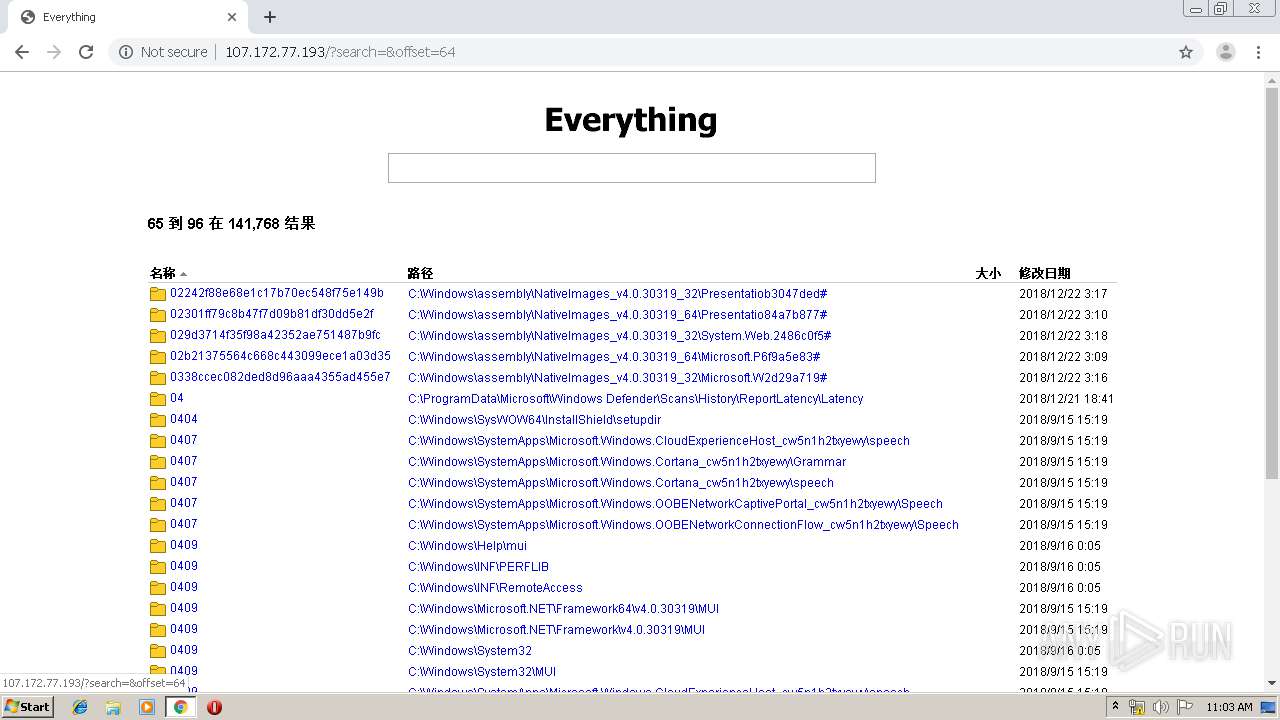Open Framework\v4.0.30319\MUI path
This screenshot has height=720, width=1280.
[556, 630]
